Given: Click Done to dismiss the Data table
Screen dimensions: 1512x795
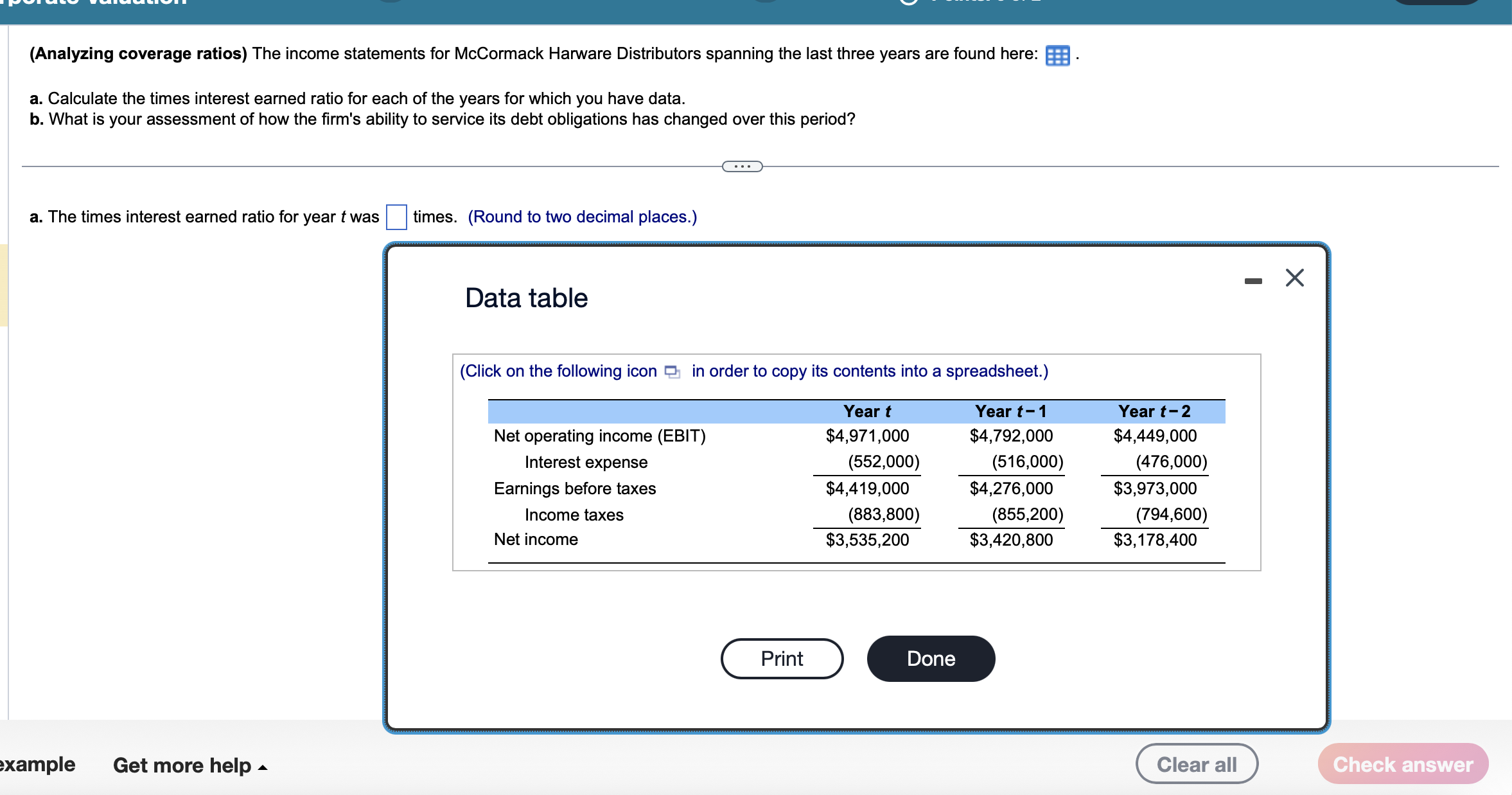Looking at the screenshot, I should (x=930, y=657).
